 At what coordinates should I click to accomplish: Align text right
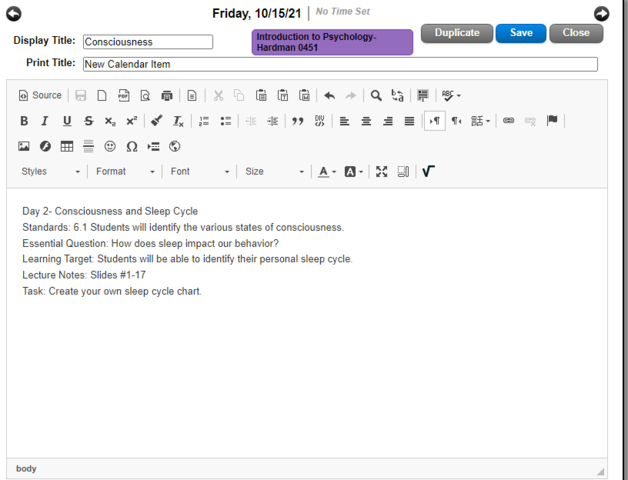(388, 121)
